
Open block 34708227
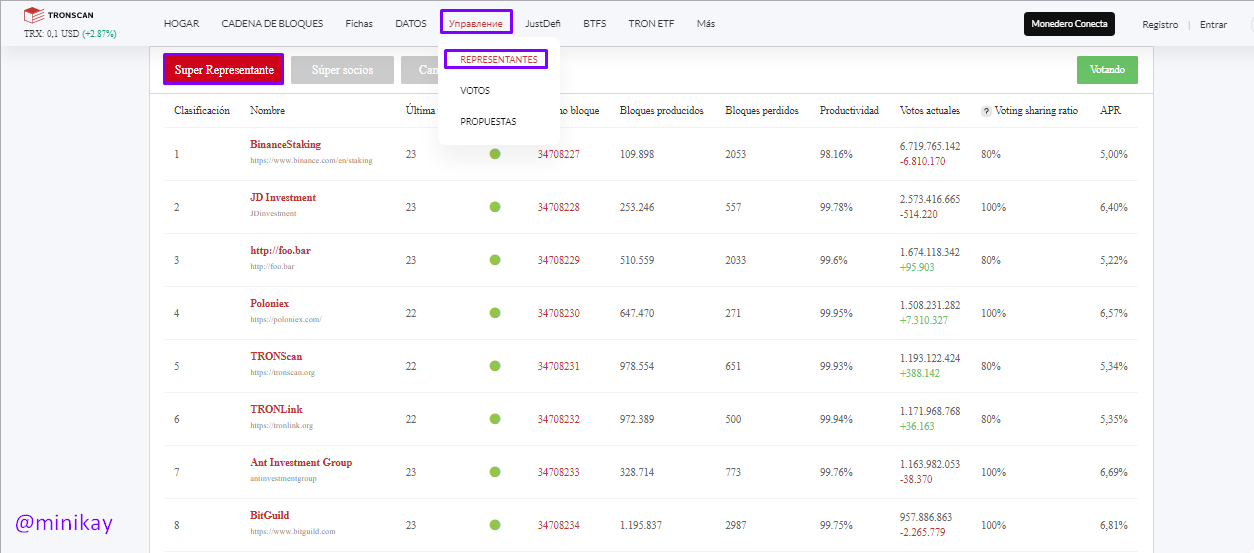(x=558, y=155)
